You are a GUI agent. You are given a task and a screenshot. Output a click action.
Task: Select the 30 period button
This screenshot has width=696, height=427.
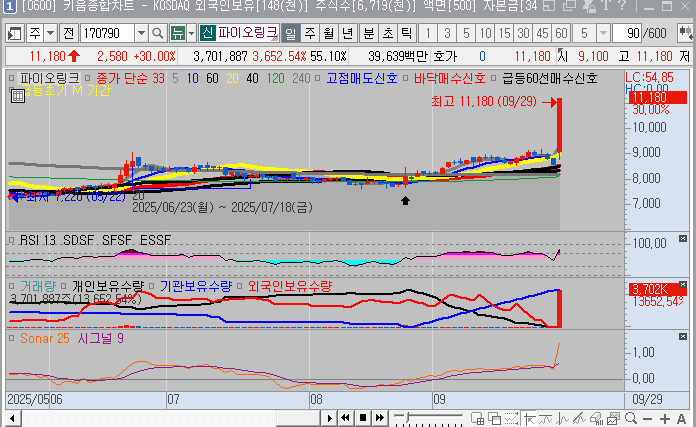tap(523, 33)
